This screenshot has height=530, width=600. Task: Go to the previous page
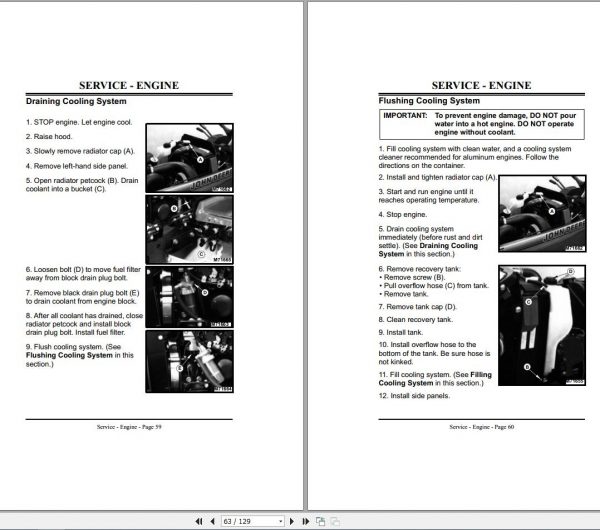coord(213,521)
